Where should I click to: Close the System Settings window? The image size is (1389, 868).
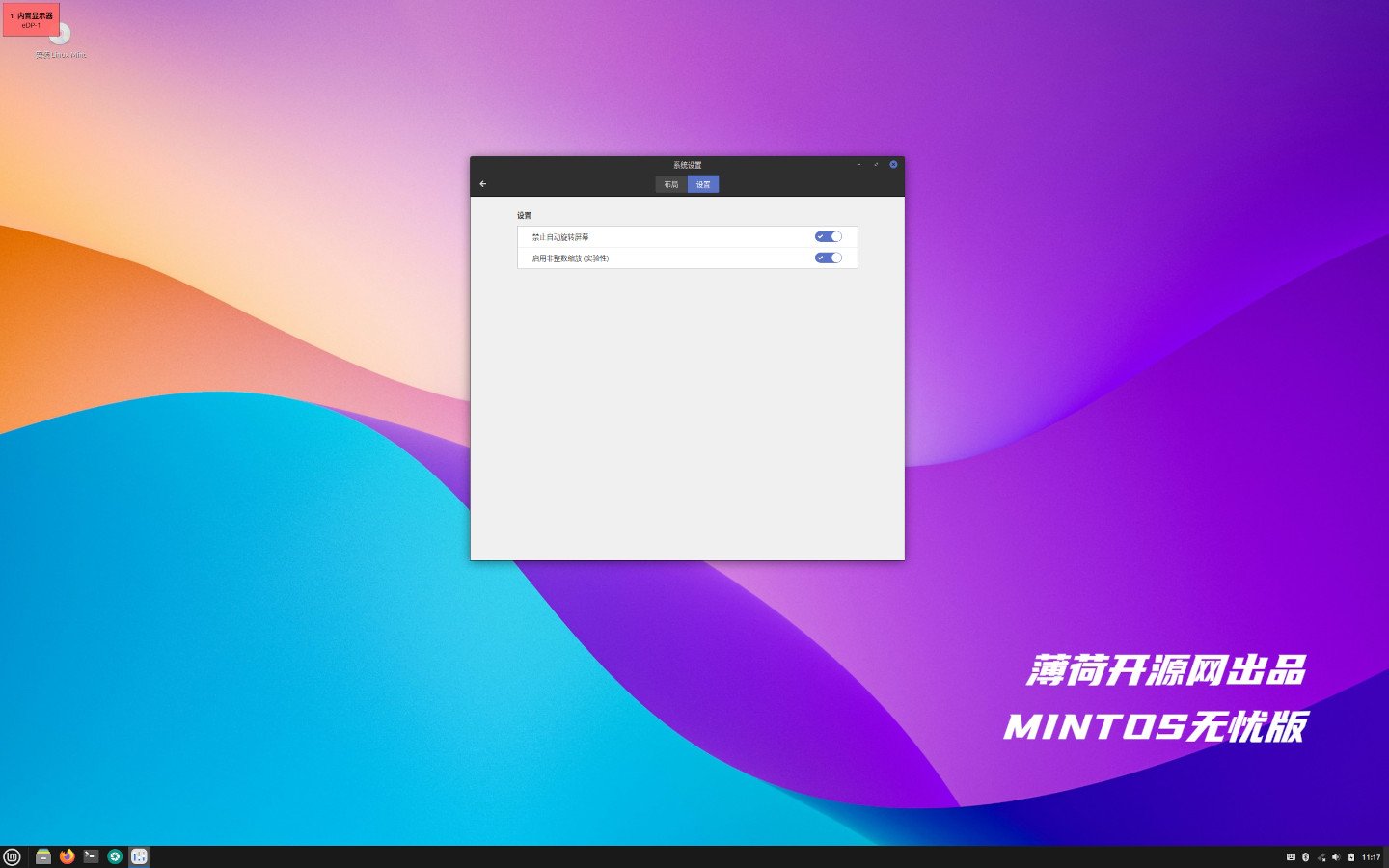893,165
